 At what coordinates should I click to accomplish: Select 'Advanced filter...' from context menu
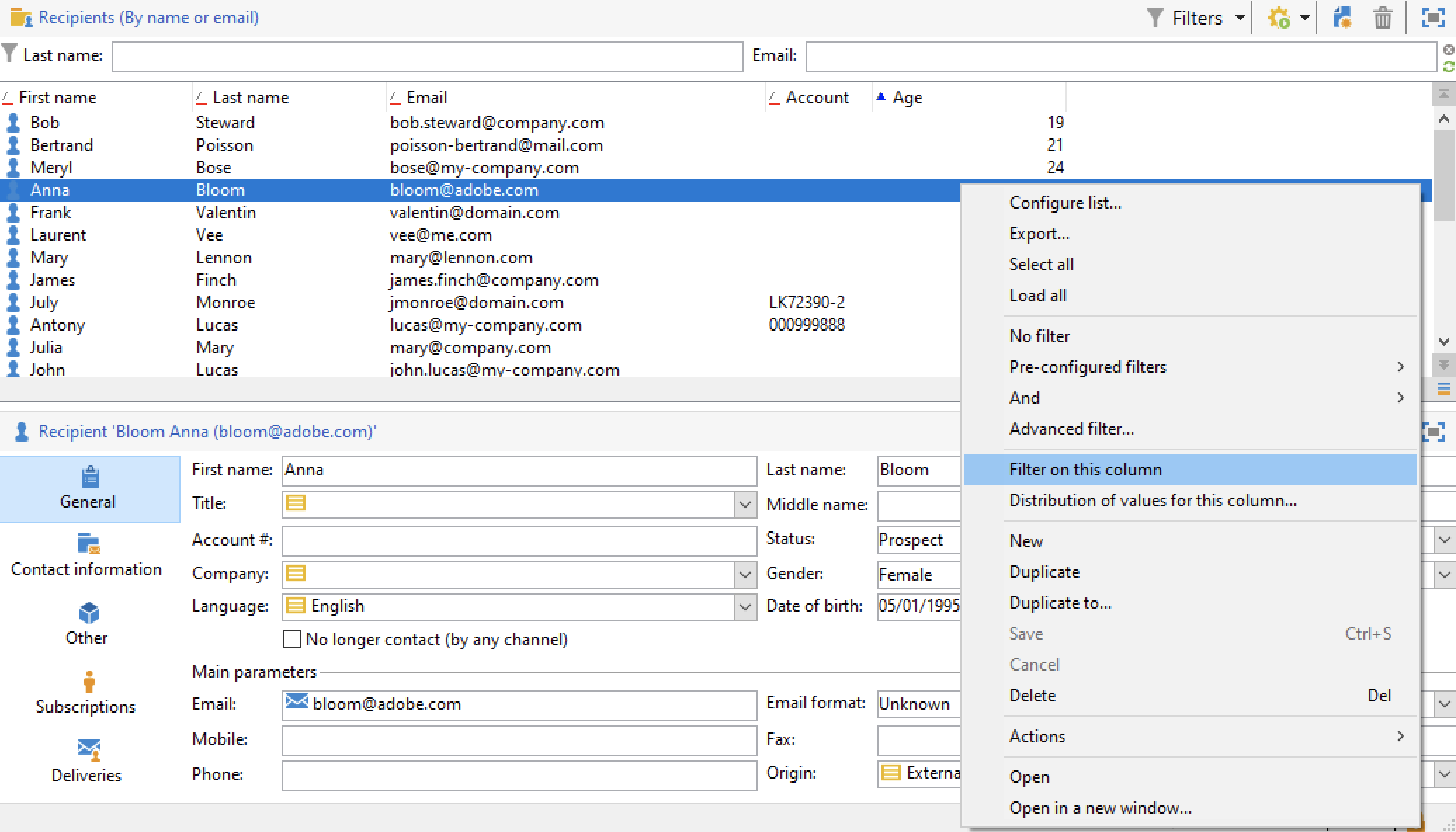click(x=1071, y=429)
